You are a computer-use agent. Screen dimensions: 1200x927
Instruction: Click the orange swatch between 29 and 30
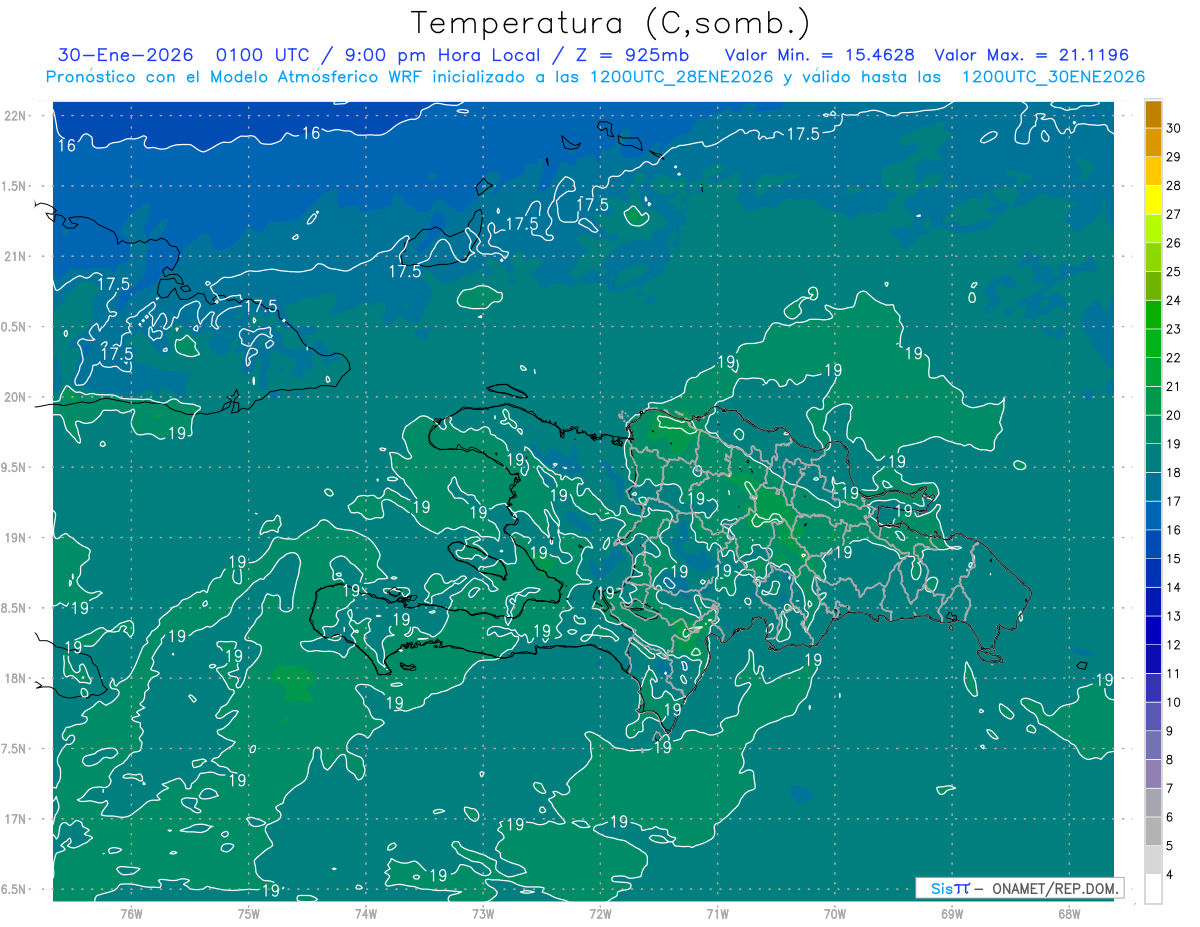(x=1153, y=143)
